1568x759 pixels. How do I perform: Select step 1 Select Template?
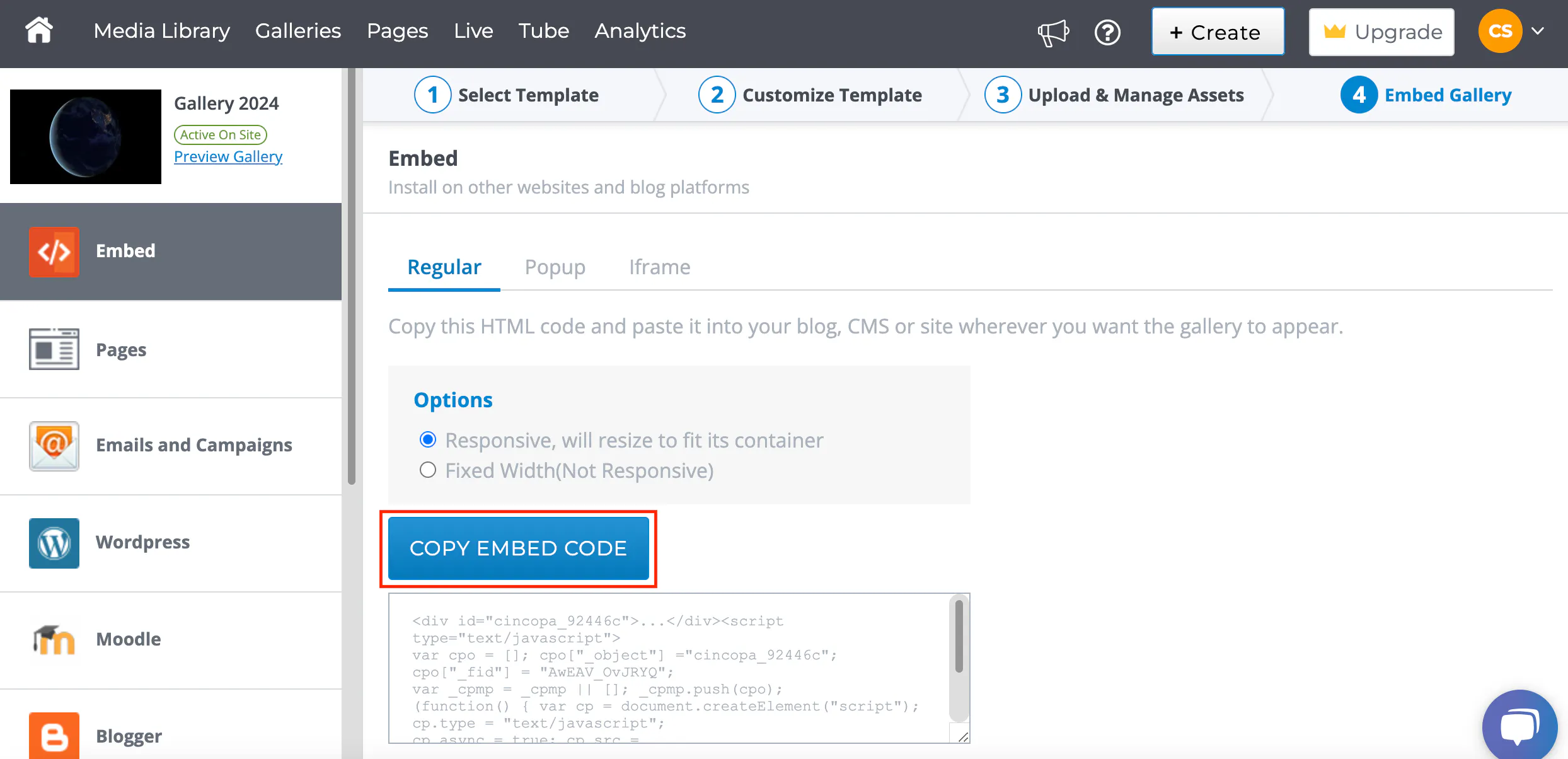pos(507,95)
